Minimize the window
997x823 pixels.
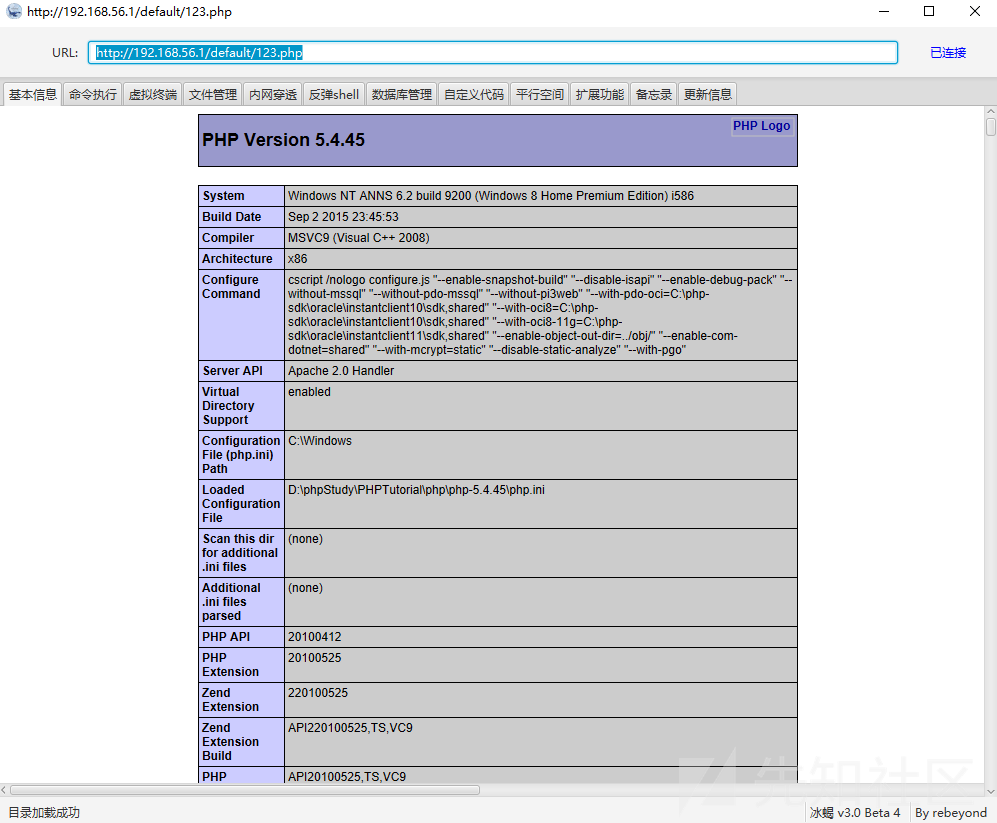pyautogui.click(x=884, y=11)
